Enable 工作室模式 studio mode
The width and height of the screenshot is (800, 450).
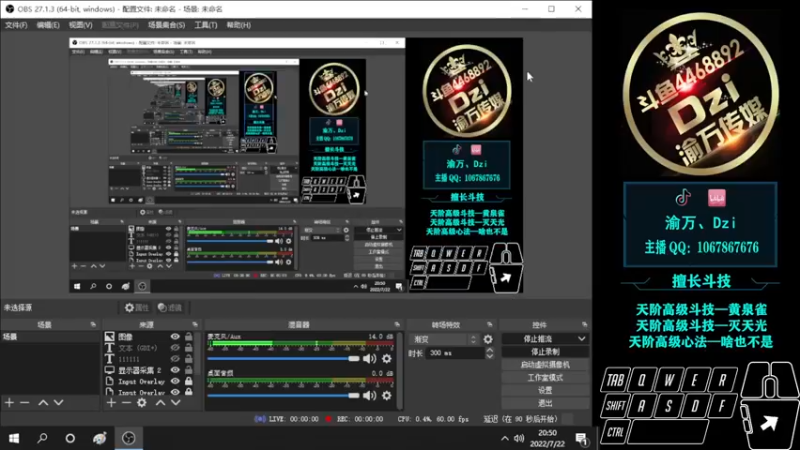[545, 378]
